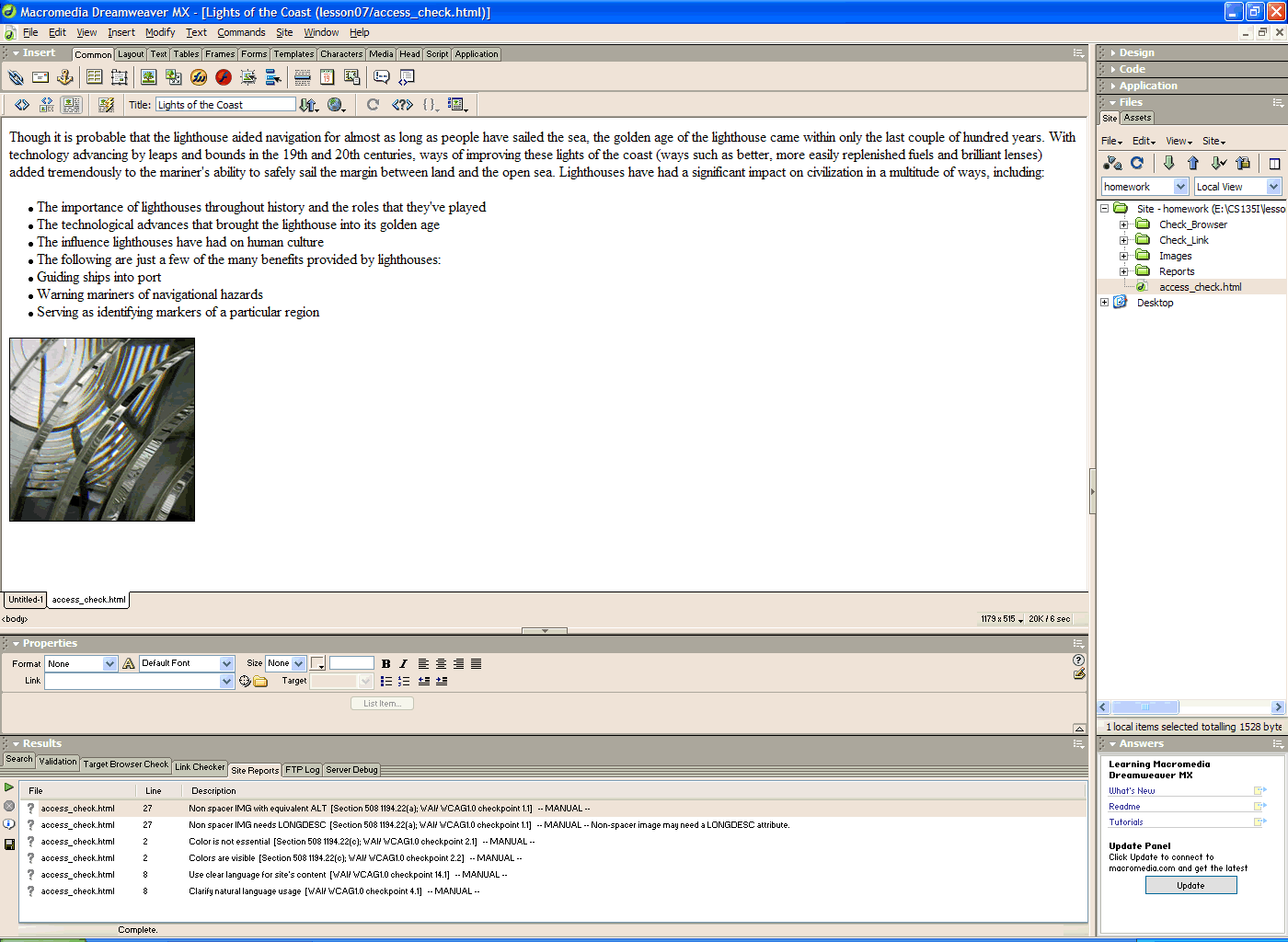Image resolution: width=1288 pixels, height=942 pixels.
Task: Click the Put Files blue arrow
Action: click(x=1193, y=163)
